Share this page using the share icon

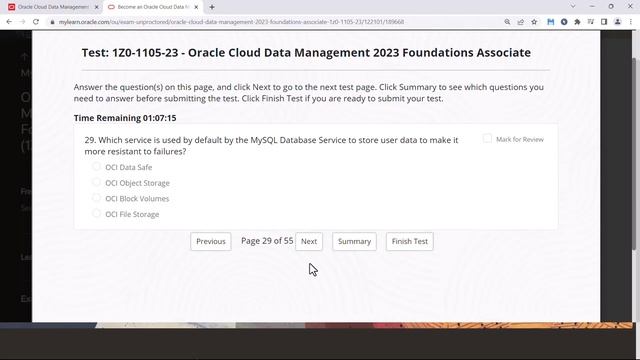(520, 22)
